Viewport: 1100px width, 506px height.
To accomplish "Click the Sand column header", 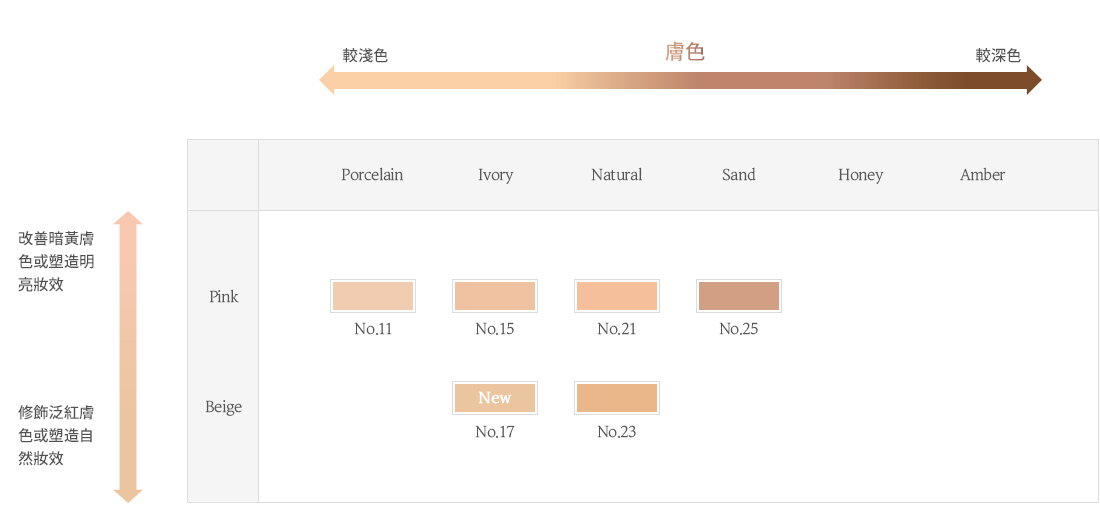I will click(739, 175).
